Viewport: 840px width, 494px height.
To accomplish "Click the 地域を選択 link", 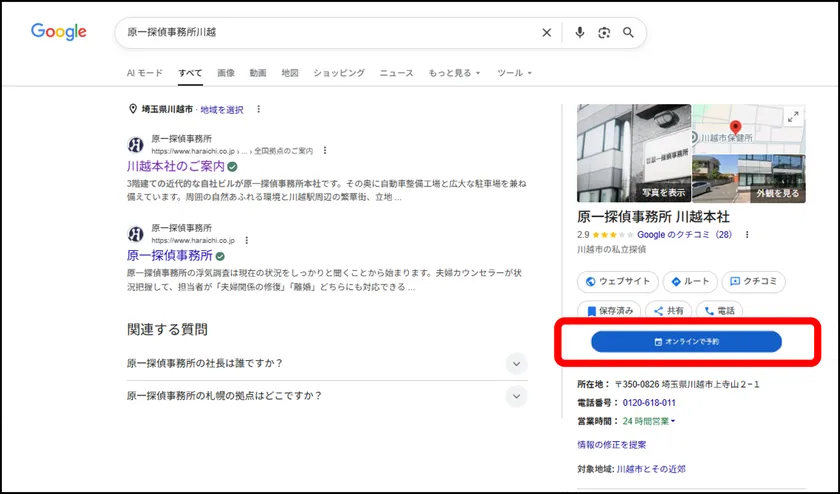I will [222, 109].
